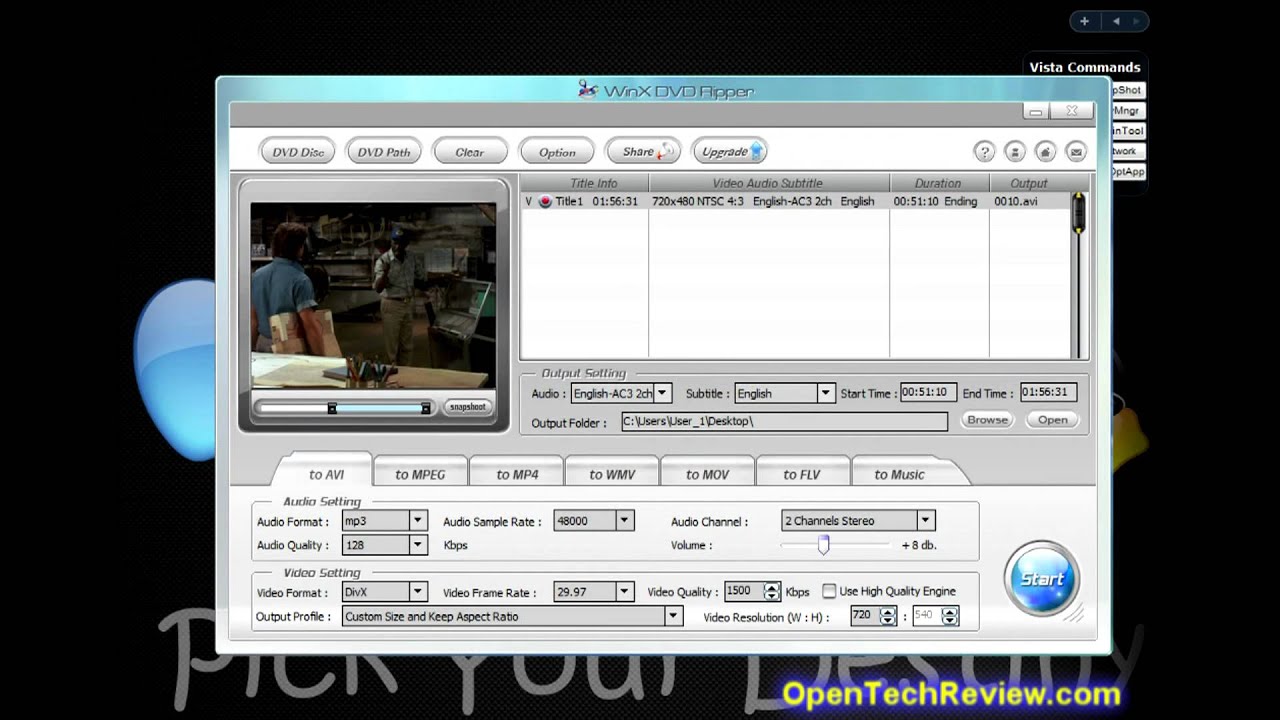The width and height of the screenshot is (1280, 720).
Task: Click the pShot button in Vista Commands
Action: coord(1127,90)
